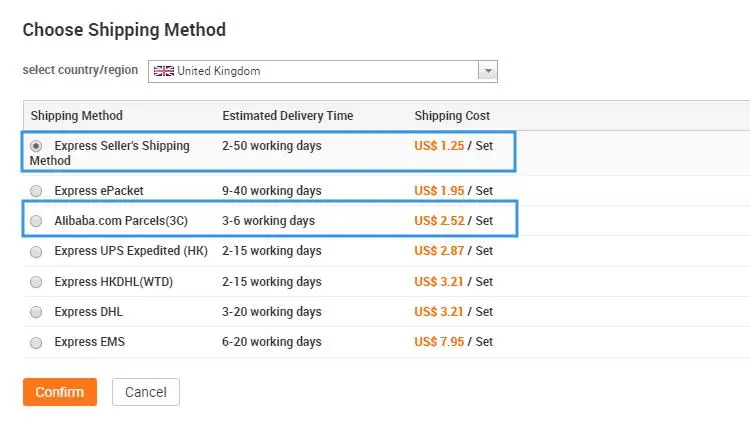This screenshot has width=750, height=427.
Task: Click the Estimated Delivery Time column header
Action: coord(287,116)
